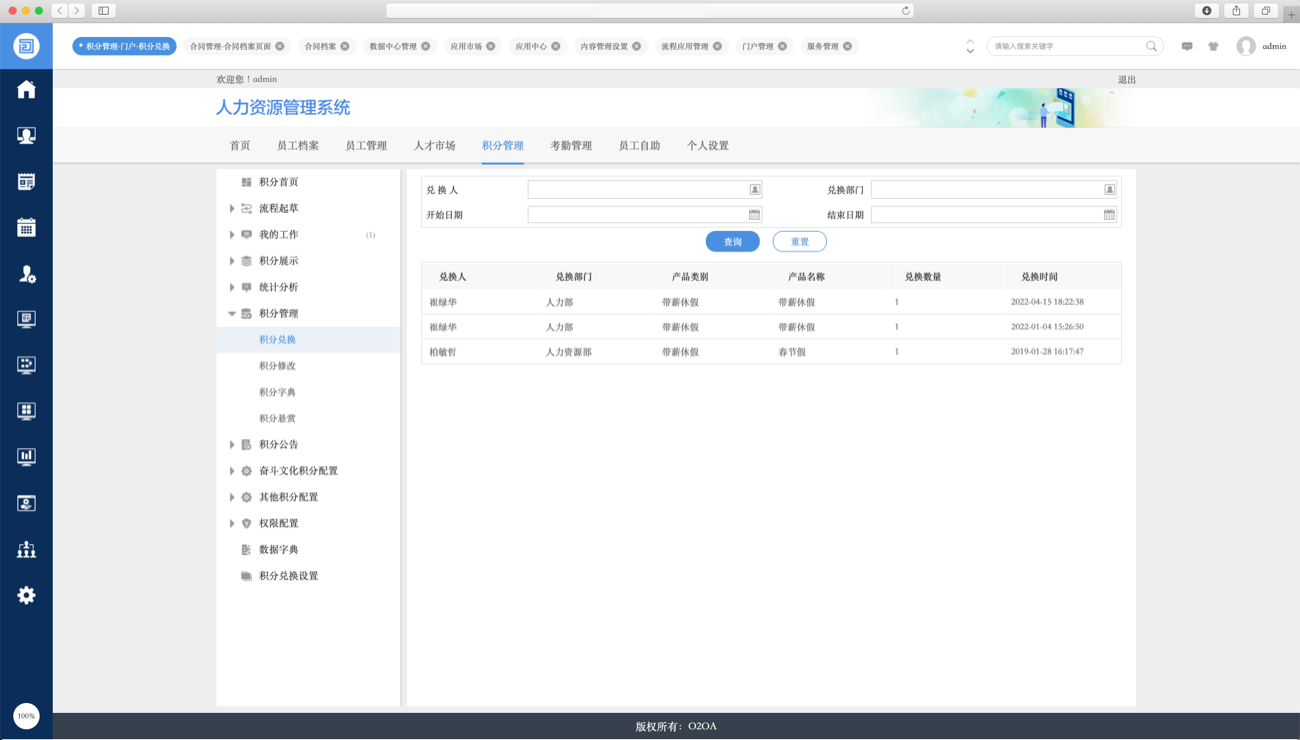
Task: Switch to the 考勤管理 tab
Action: pyautogui.click(x=570, y=146)
